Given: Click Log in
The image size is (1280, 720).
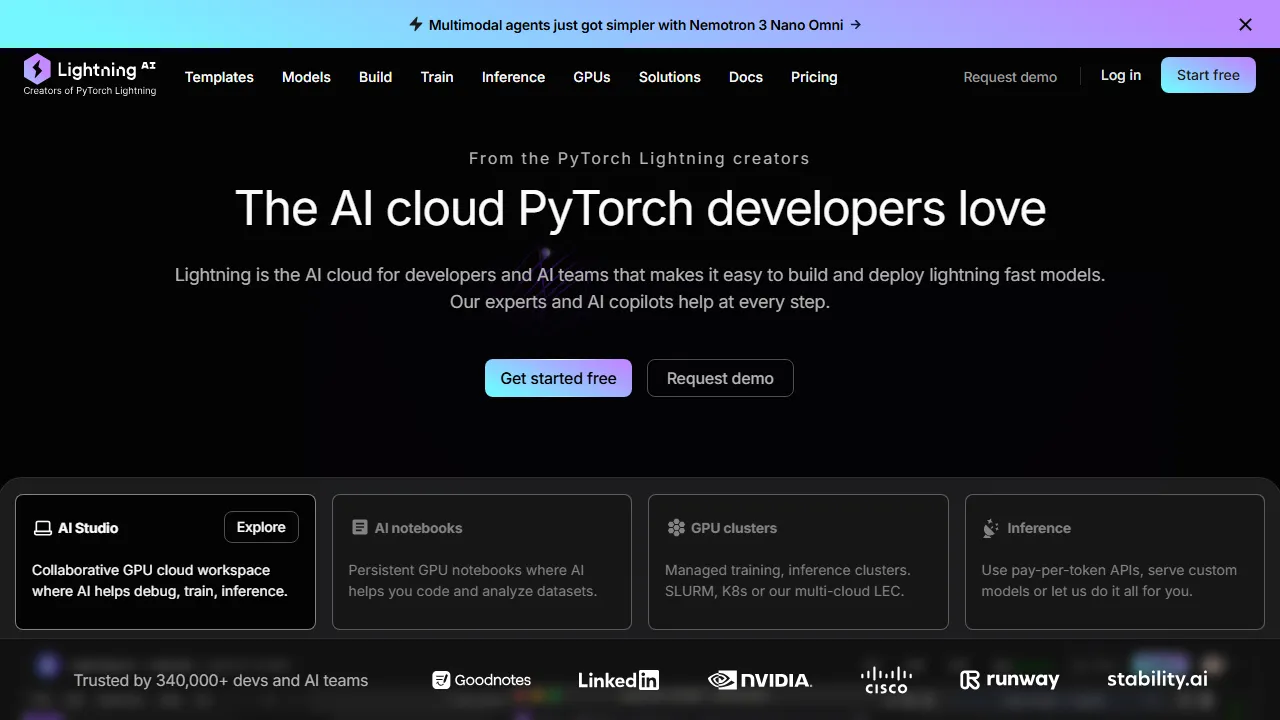Looking at the screenshot, I should [1121, 75].
